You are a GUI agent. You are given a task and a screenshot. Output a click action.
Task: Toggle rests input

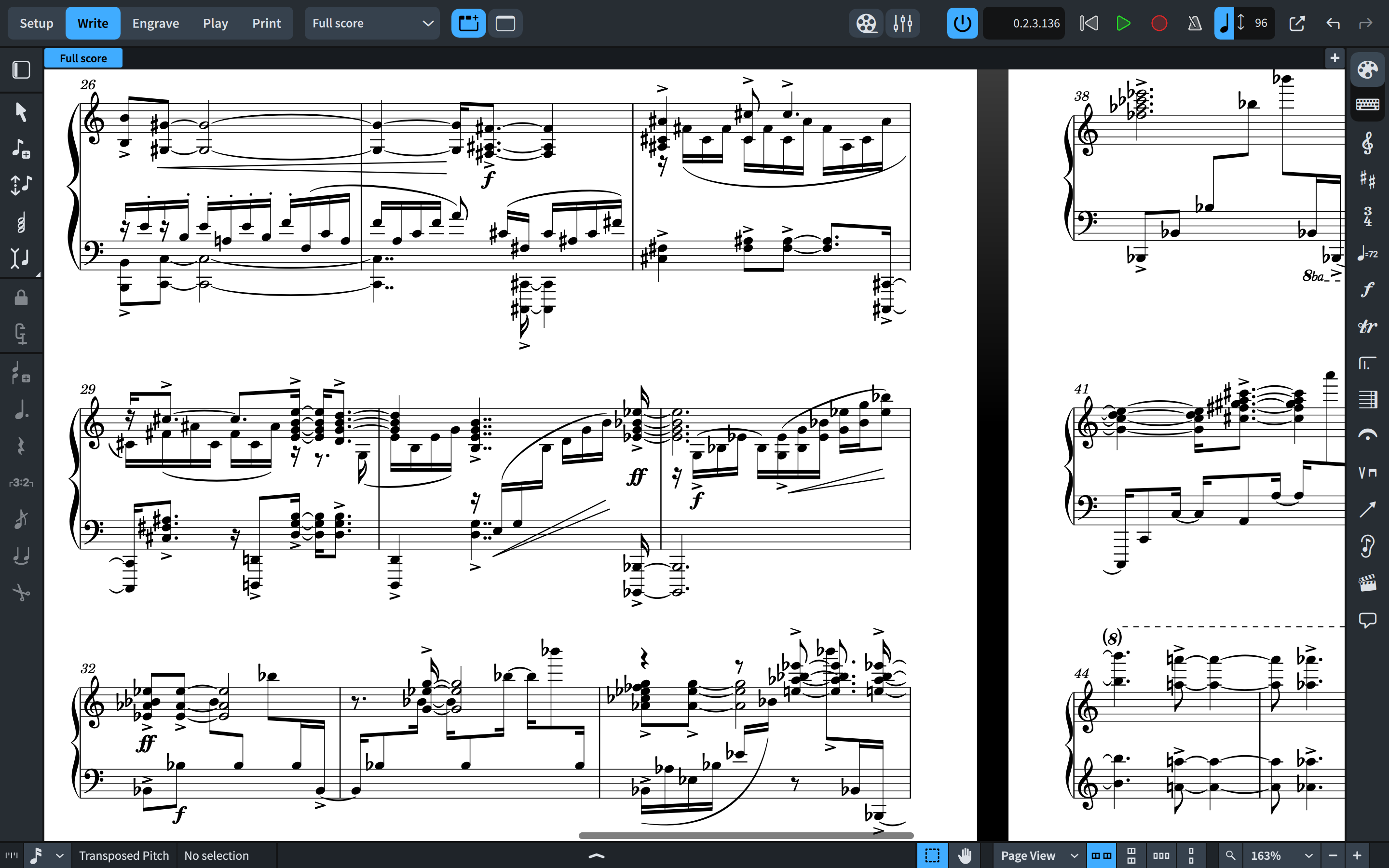coord(21,446)
